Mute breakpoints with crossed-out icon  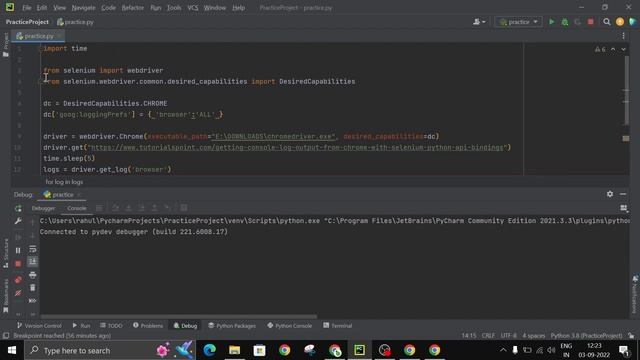18,293
